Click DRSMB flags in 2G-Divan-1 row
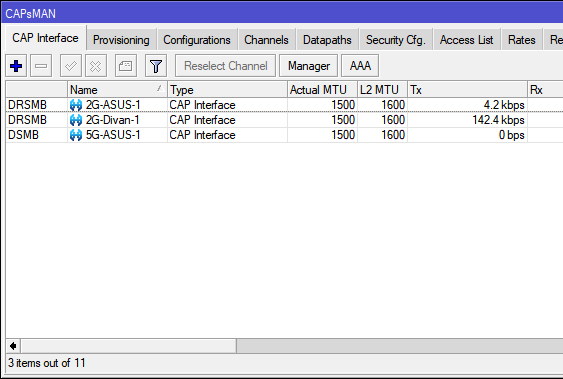 [x=27, y=120]
